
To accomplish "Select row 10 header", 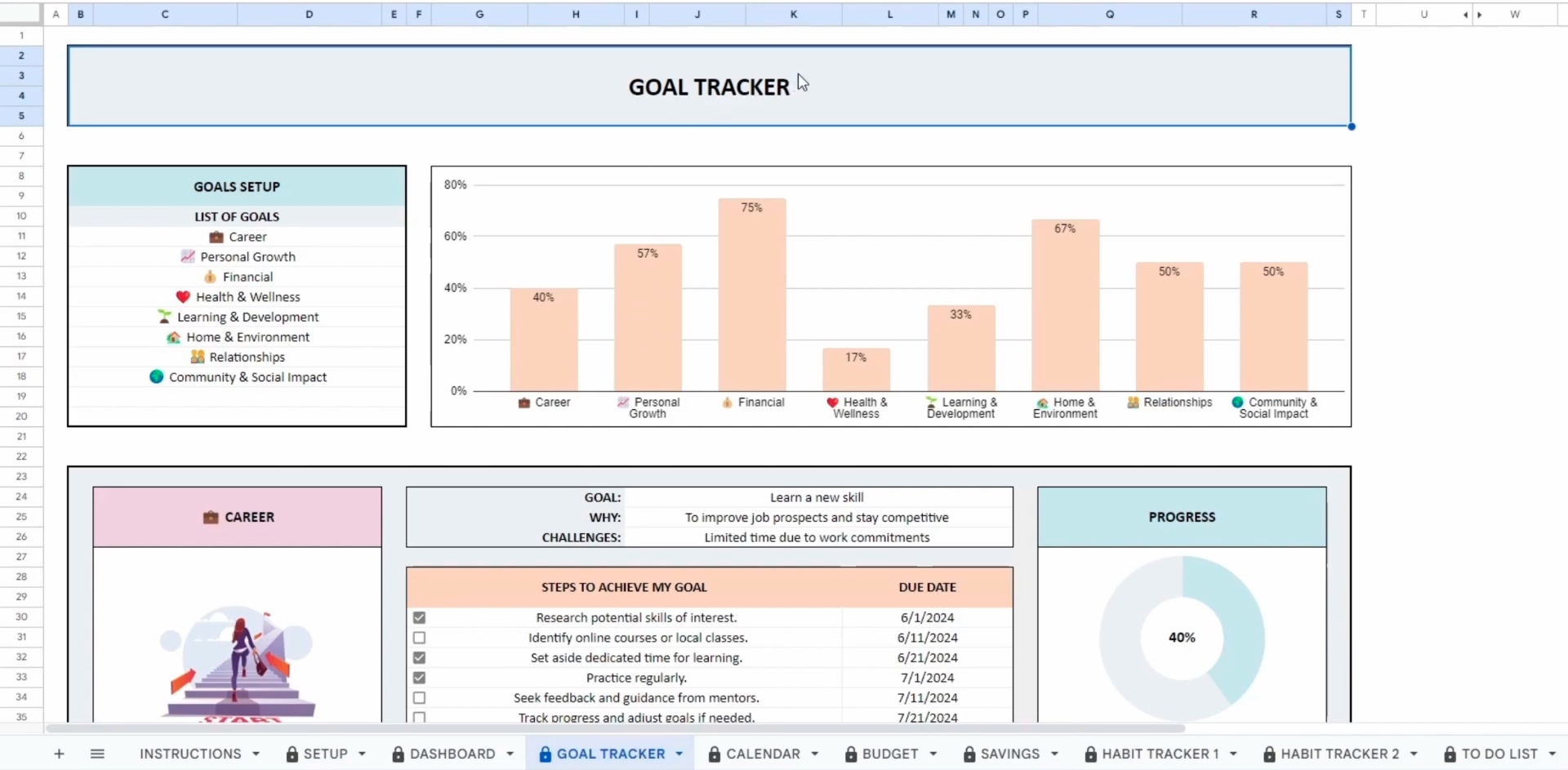I will pyautogui.click(x=21, y=216).
